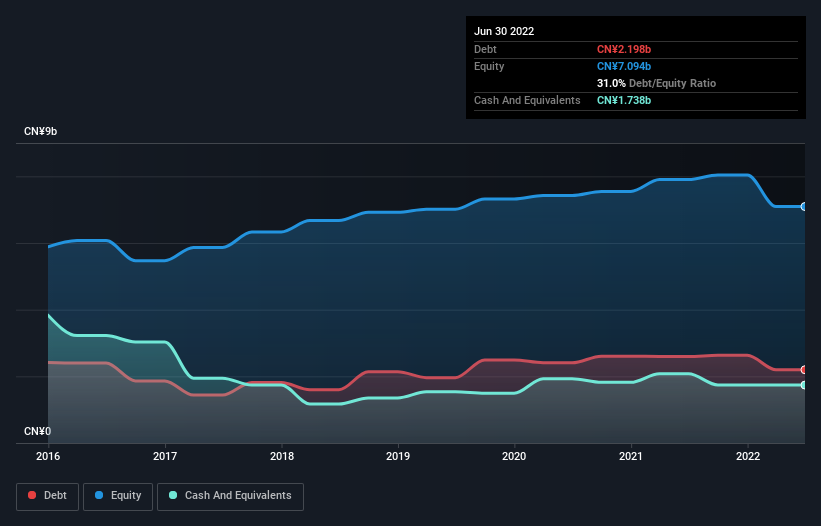The image size is (821, 526).
Task: Click the CN¥9b y-axis label
Action: (x=40, y=131)
